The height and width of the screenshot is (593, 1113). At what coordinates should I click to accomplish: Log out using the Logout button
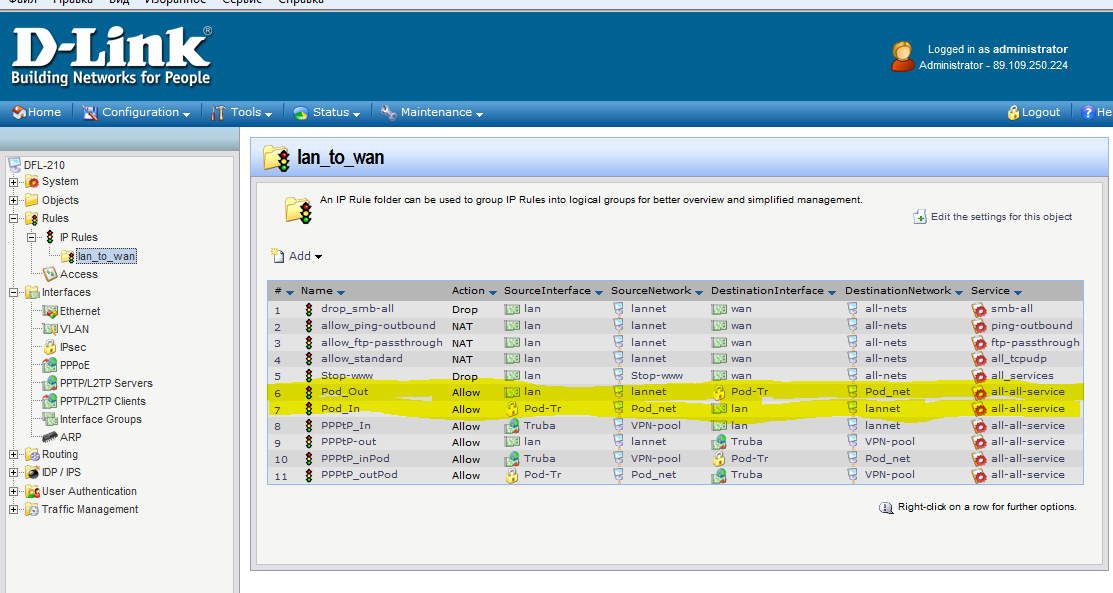[x=1034, y=112]
